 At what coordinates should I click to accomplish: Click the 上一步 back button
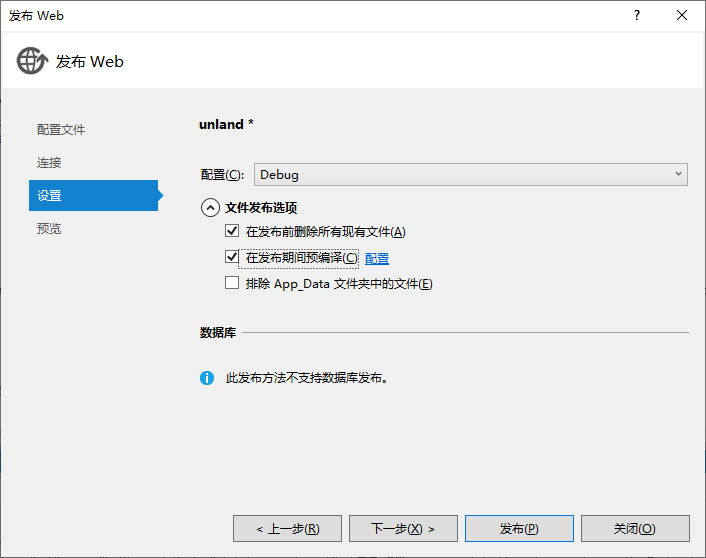click(x=287, y=529)
